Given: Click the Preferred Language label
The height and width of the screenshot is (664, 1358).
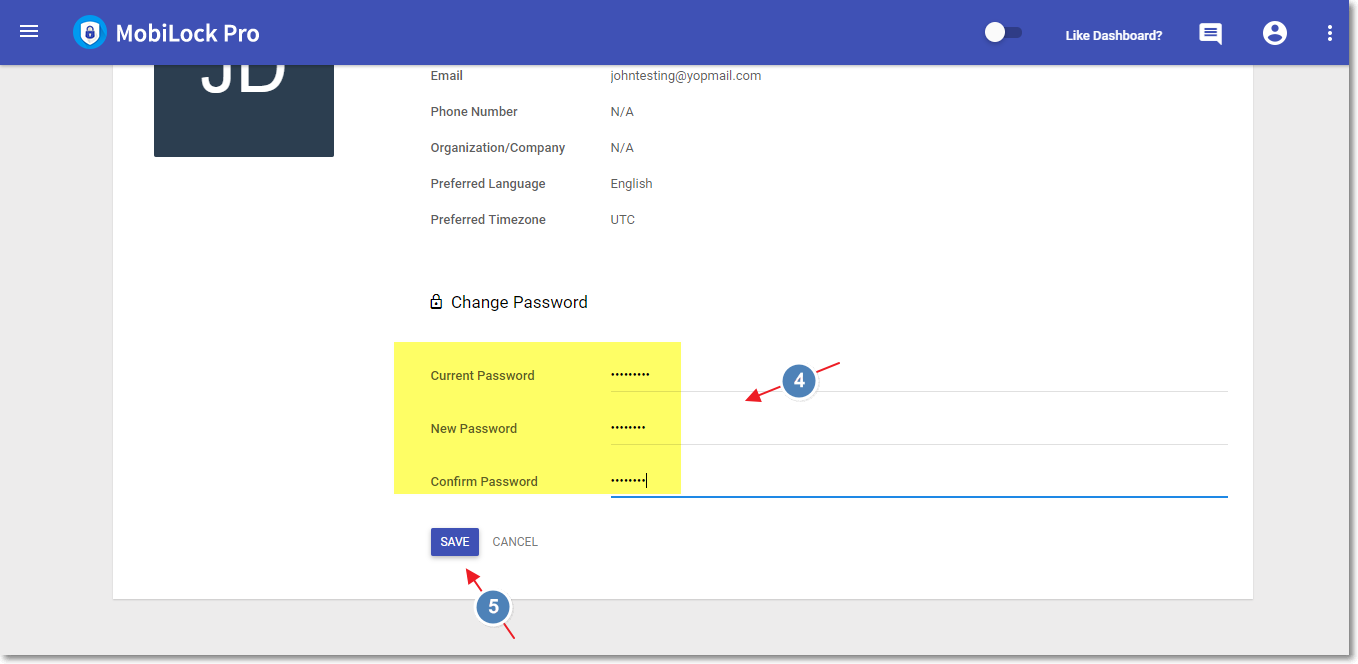Looking at the screenshot, I should 488,184.
